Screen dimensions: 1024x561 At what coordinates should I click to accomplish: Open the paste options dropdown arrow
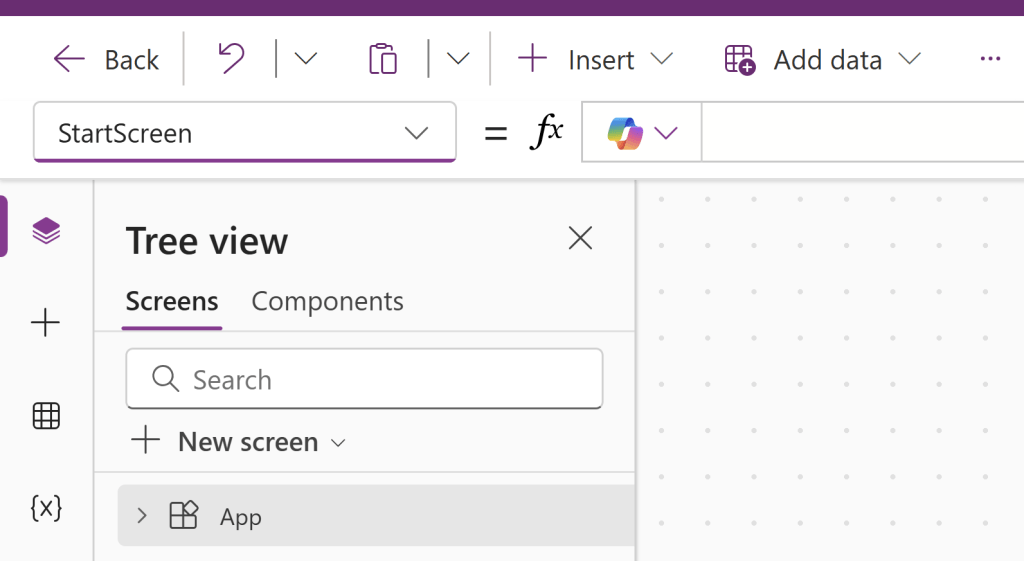click(x=458, y=59)
